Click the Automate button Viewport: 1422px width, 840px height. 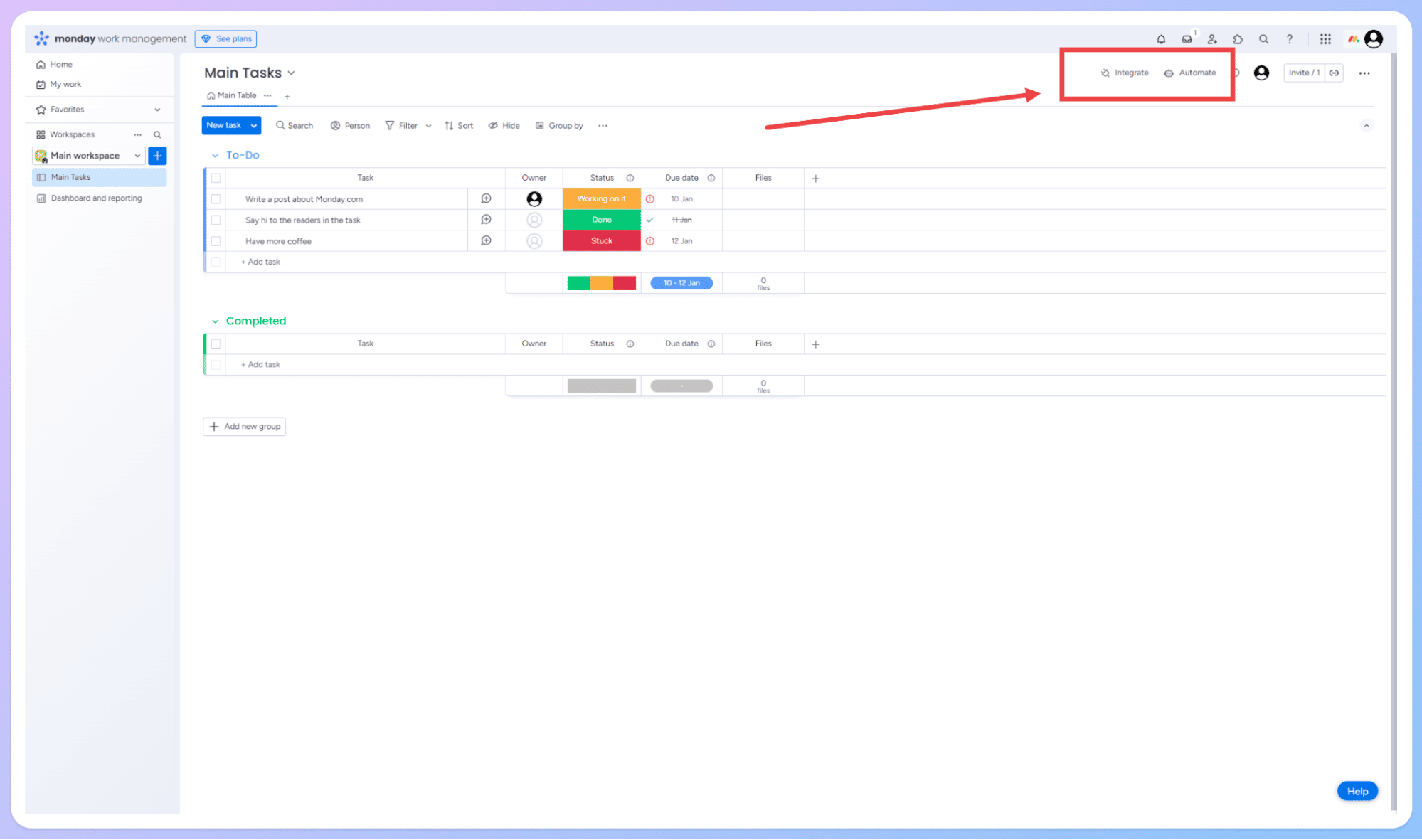coord(1190,73)
